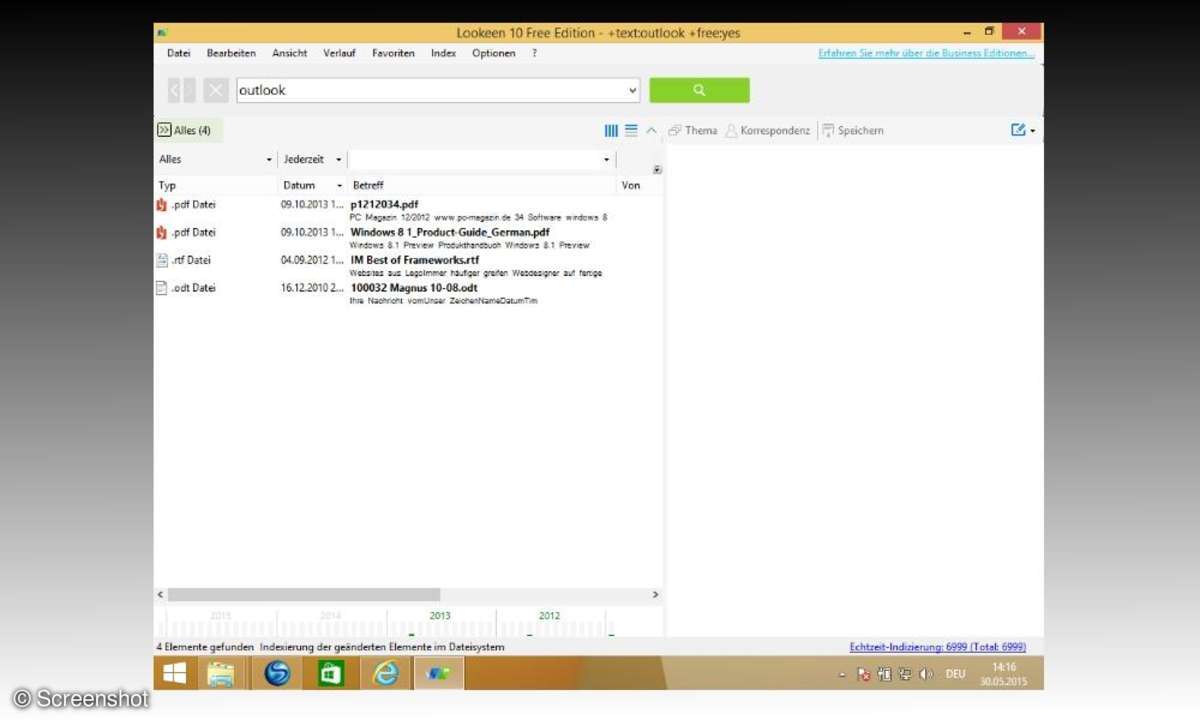Open search history dropdown in search field
Image resolution: width=1200 pixels, height=720 pixels.
click(633, 90)
